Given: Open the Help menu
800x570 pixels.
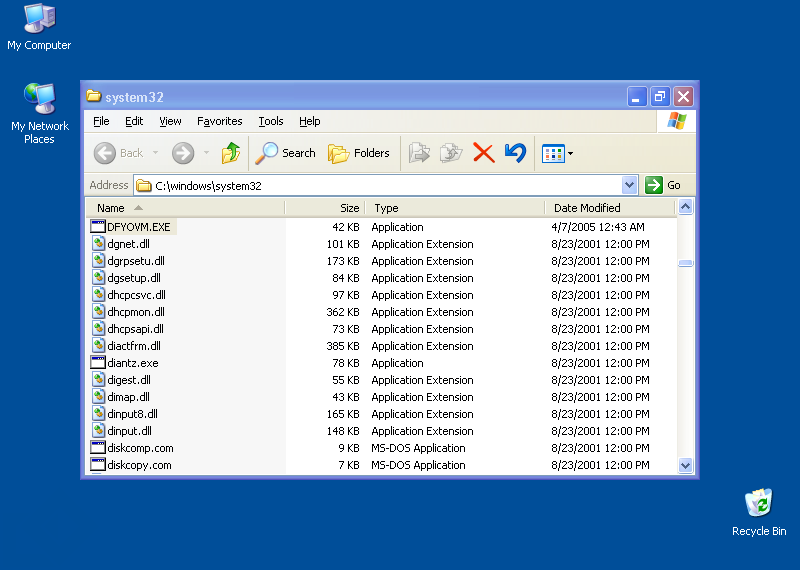Looking at the screenshot, I should click(309, 121).
